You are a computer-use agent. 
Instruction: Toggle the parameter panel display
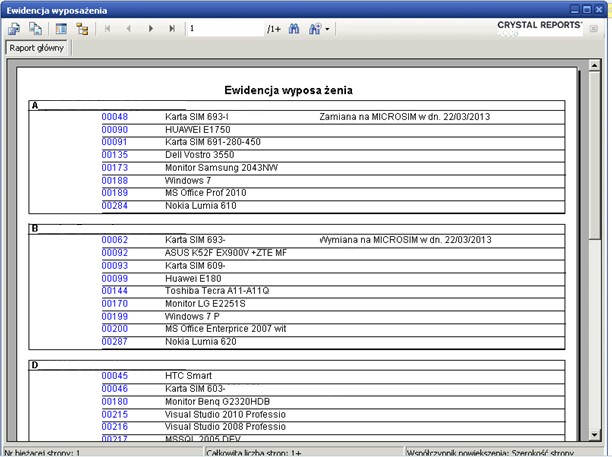coord(61,29)
